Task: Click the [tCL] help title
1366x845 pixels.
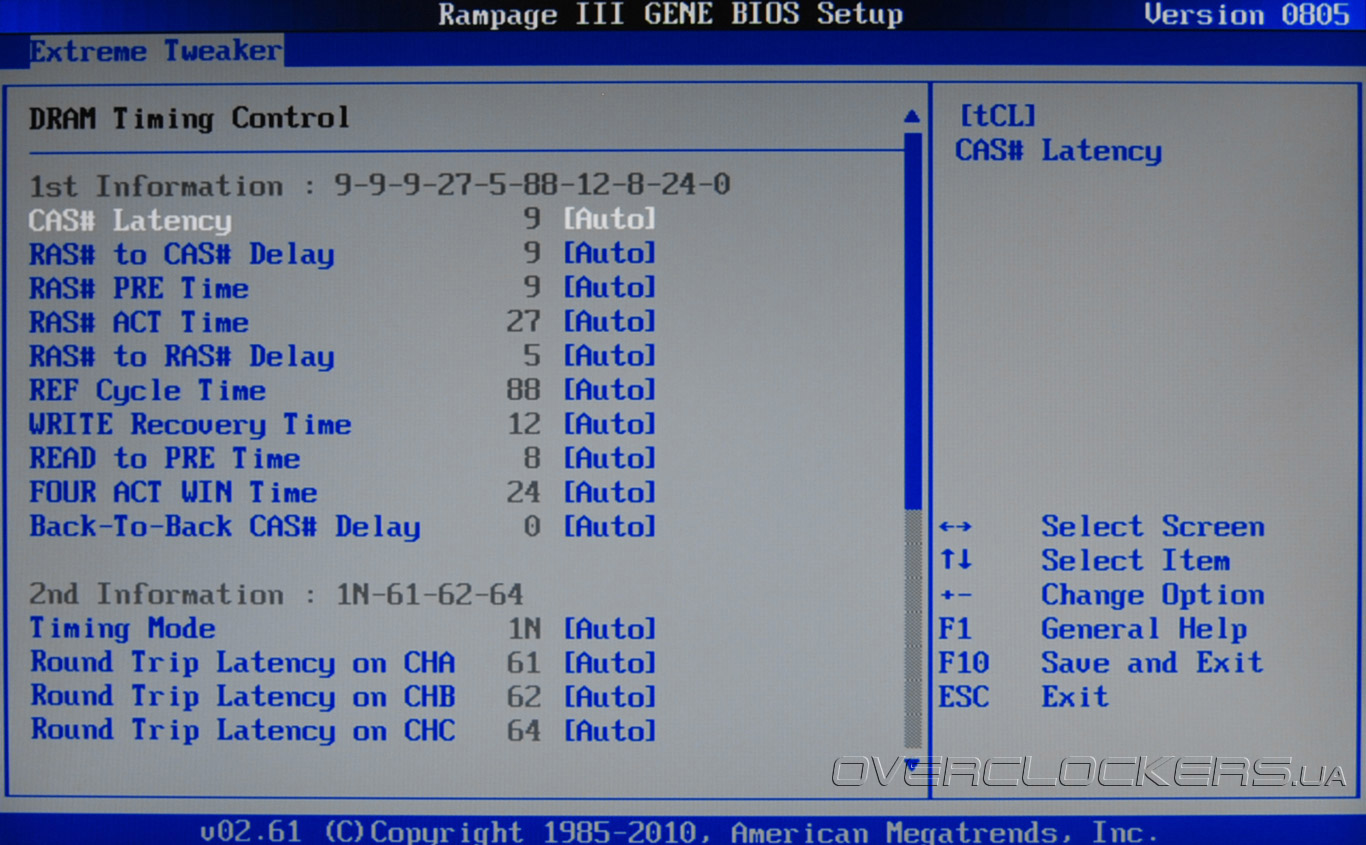Action: tap(997, 116)
